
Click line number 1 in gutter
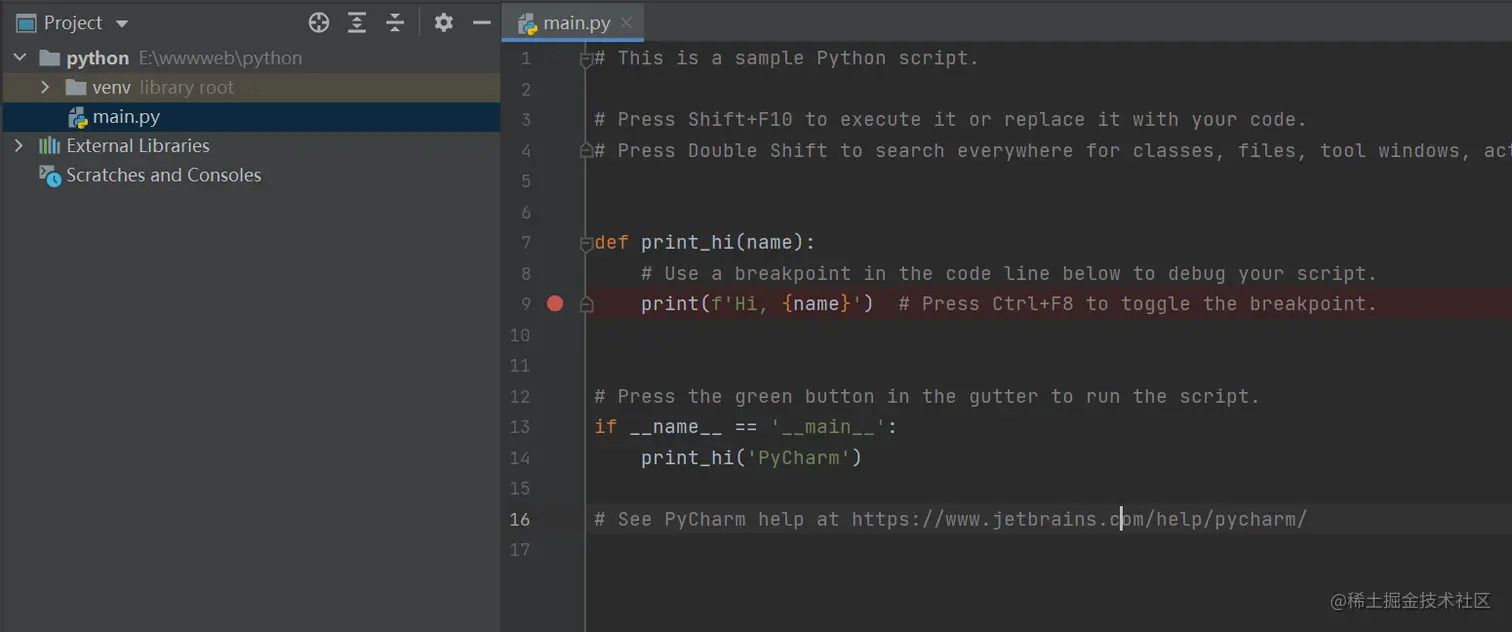click(526, 59)
